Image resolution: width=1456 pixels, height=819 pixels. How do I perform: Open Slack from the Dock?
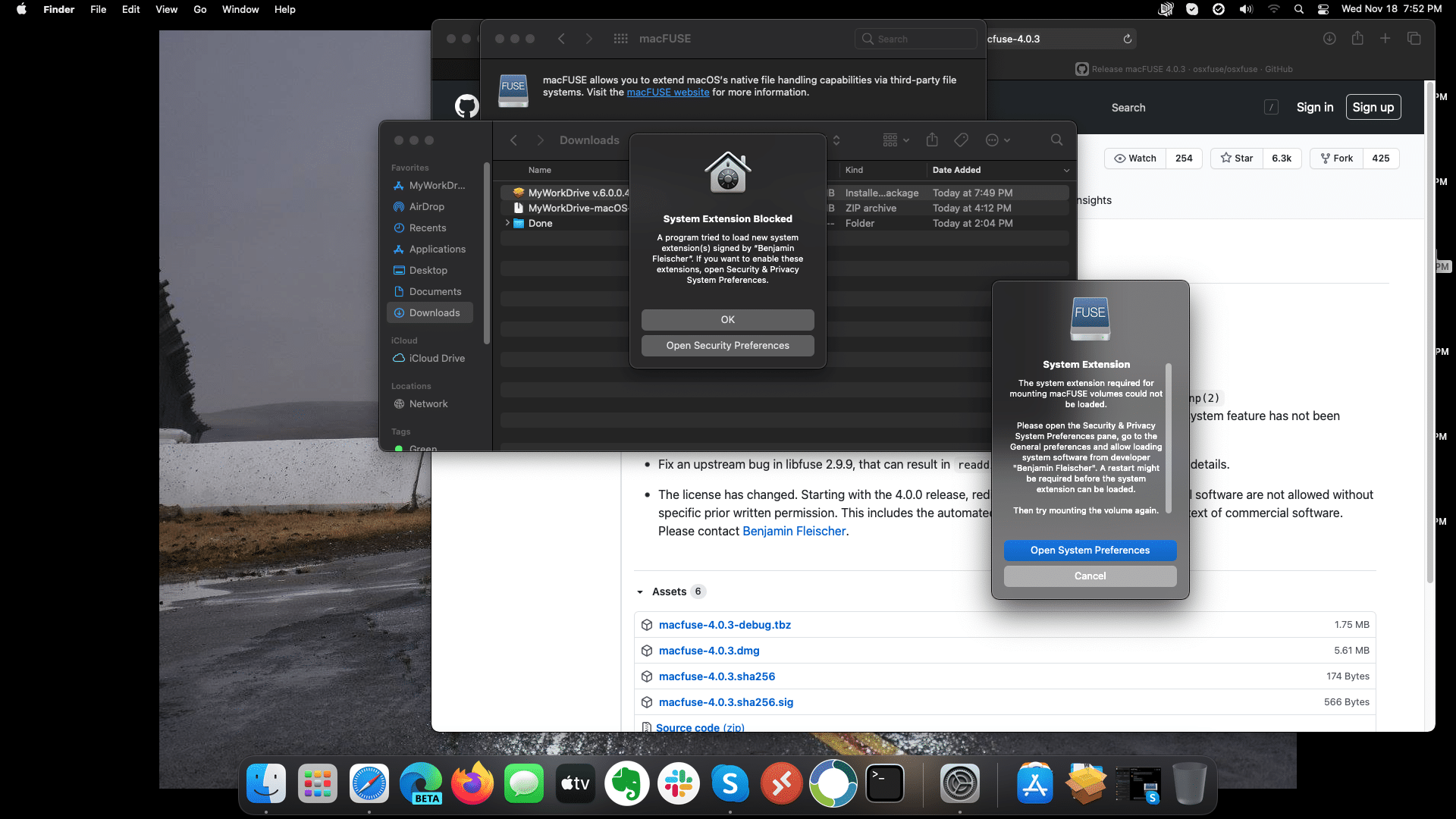pos(679,784)
